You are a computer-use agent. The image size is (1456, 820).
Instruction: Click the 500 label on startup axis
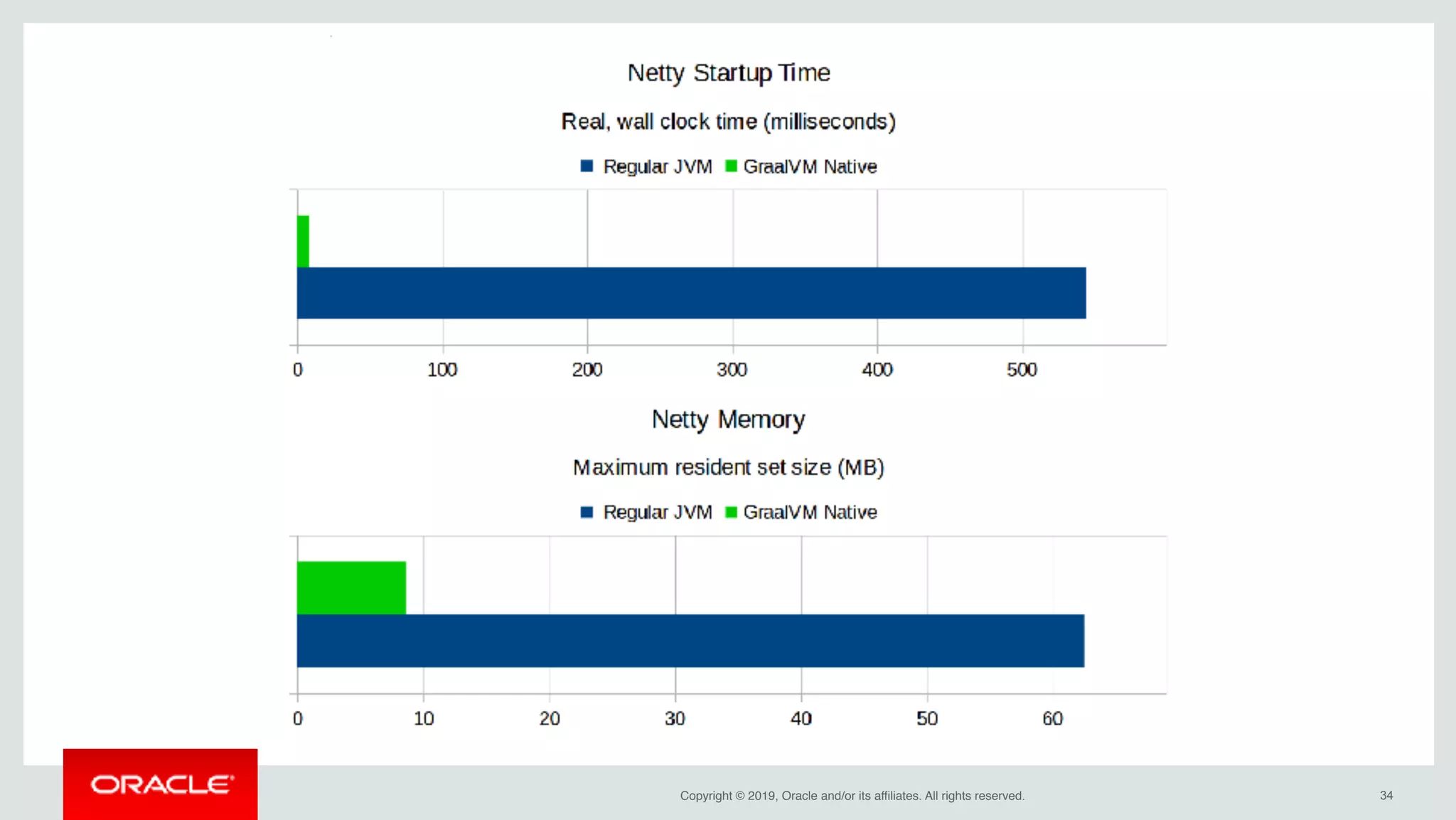click(x=1022, y=370)
